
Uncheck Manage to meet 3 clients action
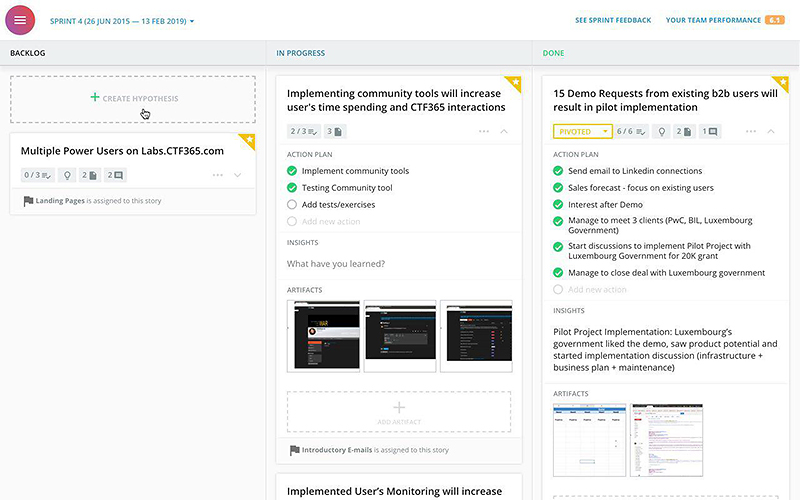coord(558,221)
